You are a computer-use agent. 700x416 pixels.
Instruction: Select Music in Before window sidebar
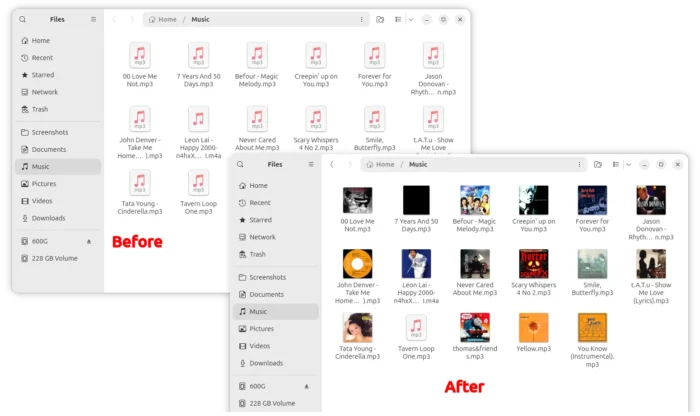[x=58, y=166]
